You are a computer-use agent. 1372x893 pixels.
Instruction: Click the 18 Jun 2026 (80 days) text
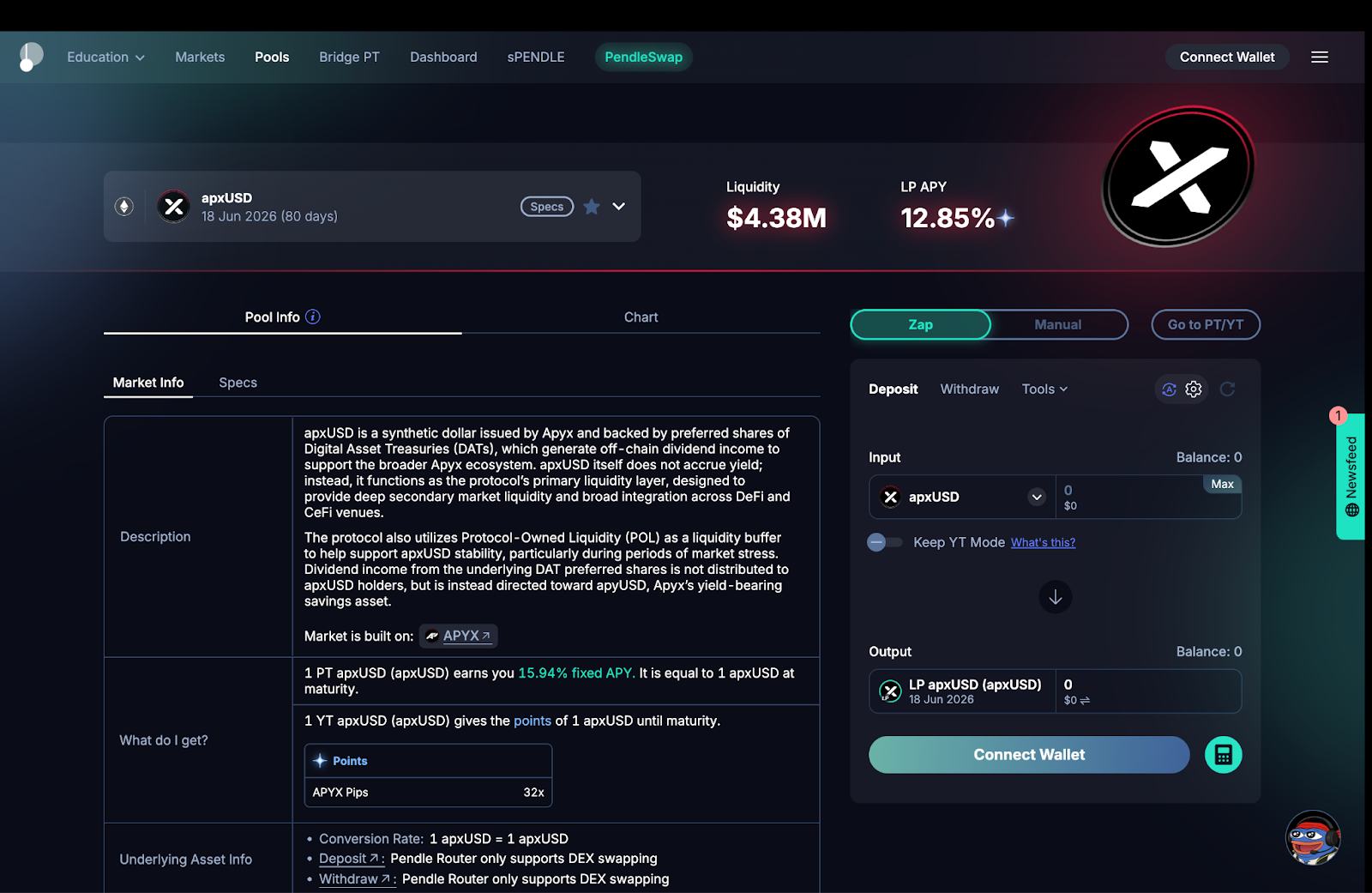pos(269,217)
